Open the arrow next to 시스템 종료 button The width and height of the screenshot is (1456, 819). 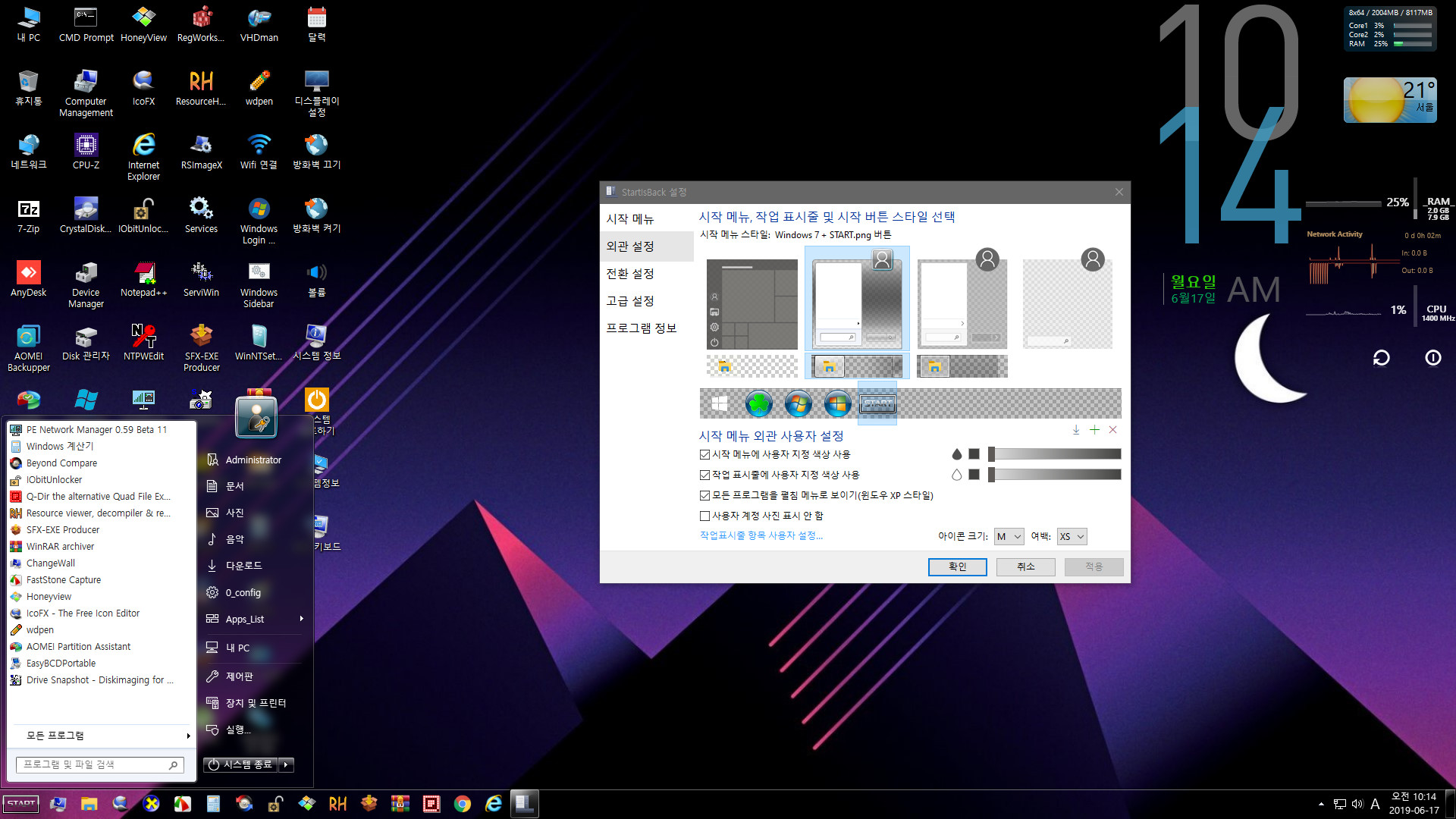point(286,764)
